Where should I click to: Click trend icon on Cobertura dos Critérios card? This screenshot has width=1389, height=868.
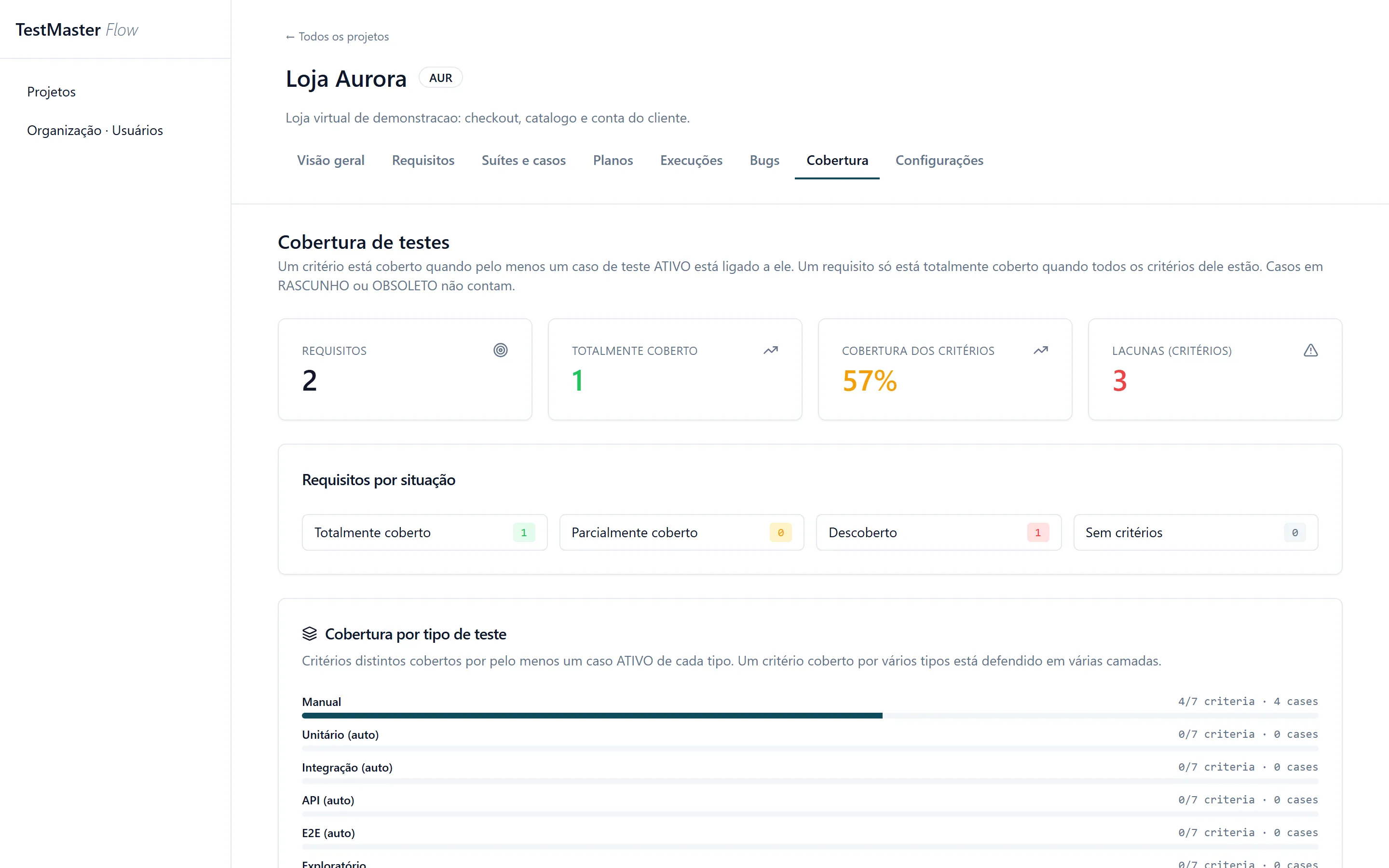tap(1041, 350)
